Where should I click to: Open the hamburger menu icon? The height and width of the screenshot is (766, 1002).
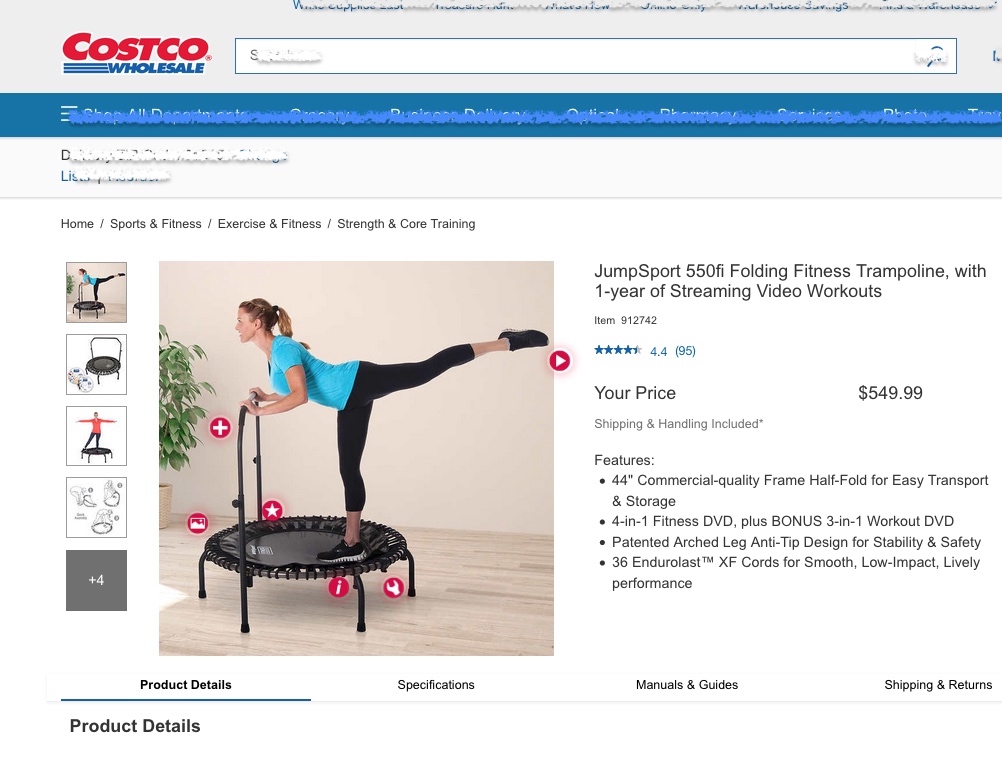(x=69, y=114)
